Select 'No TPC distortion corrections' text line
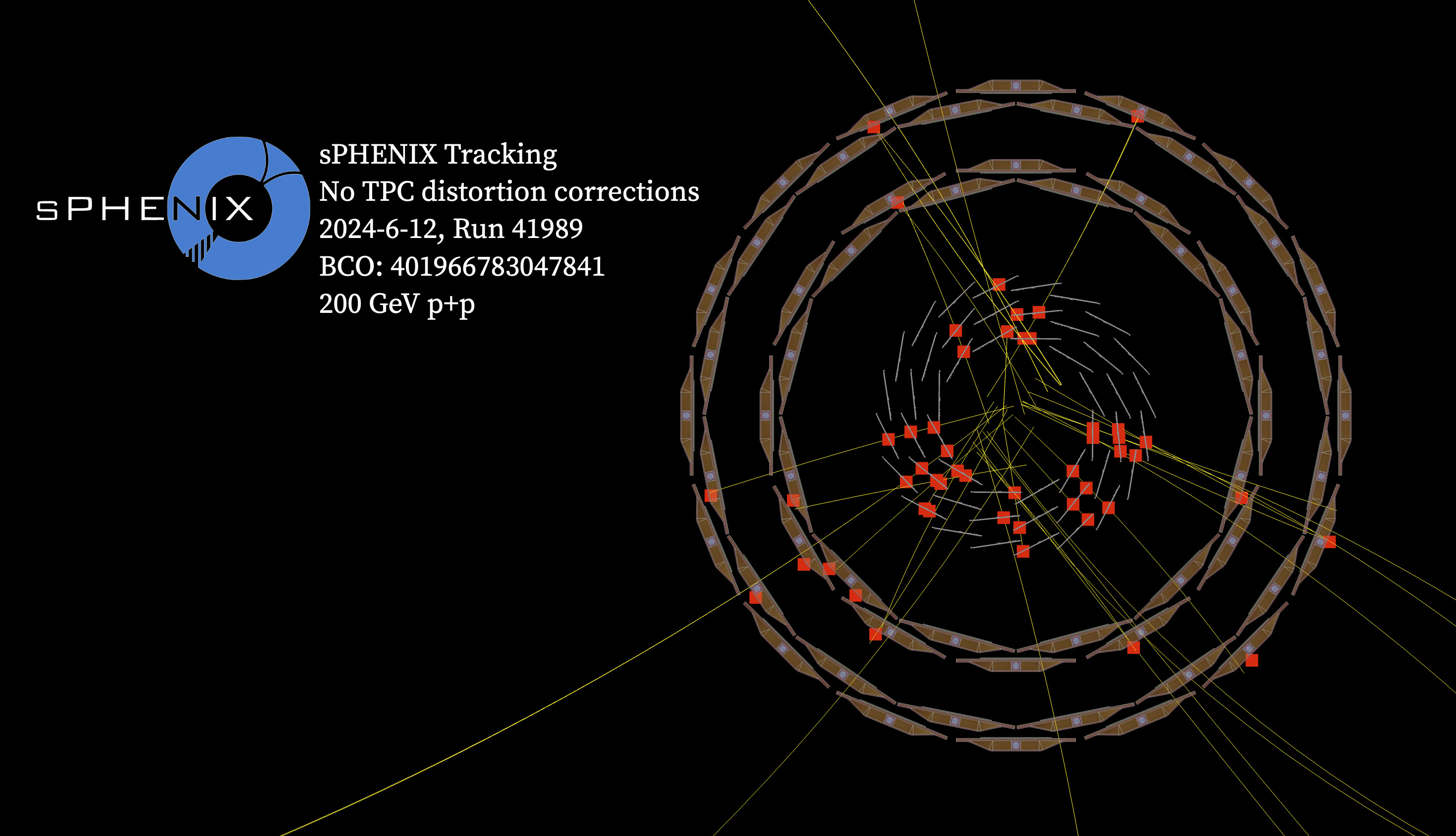1456x836 pixels. (x=509, y=191)
